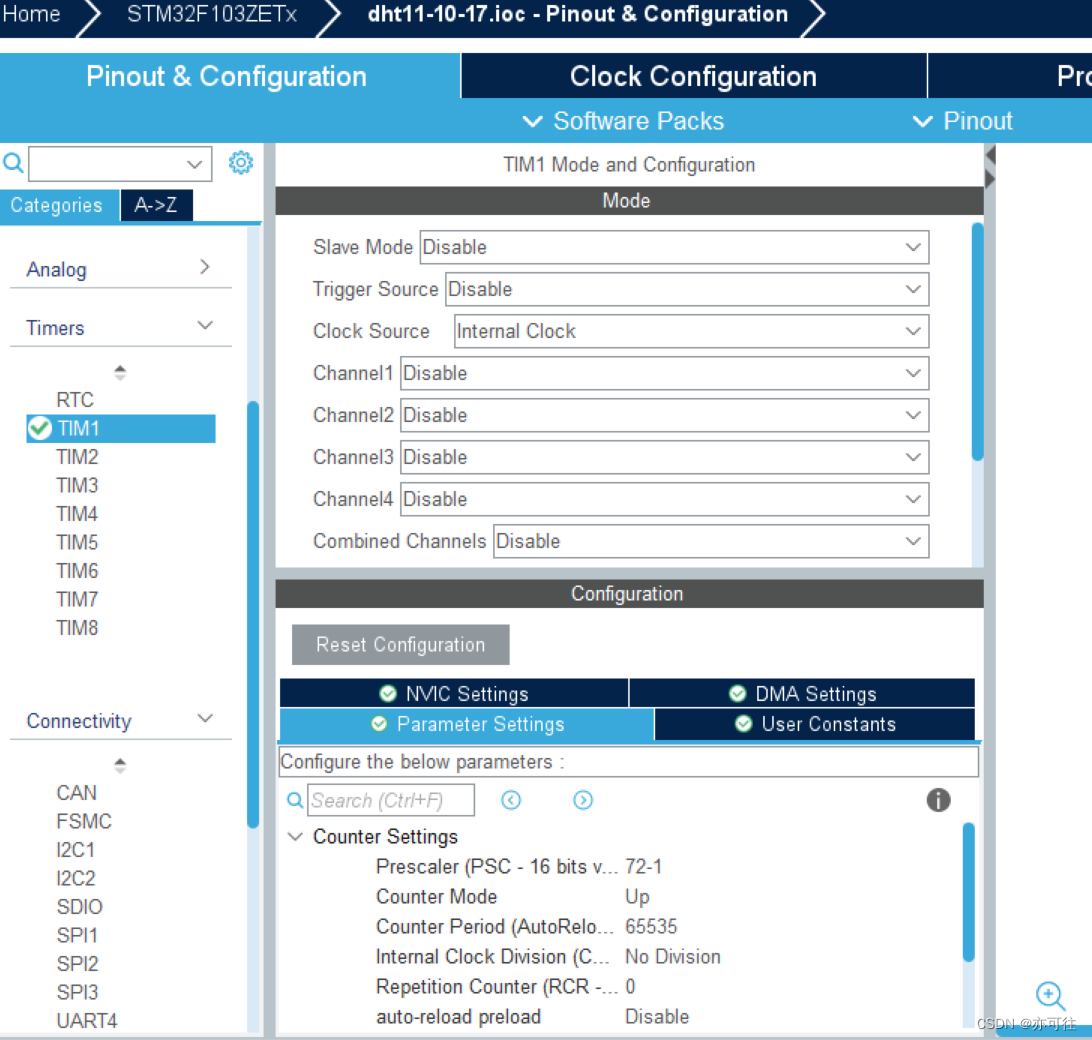The height and width of the screenshot is (1040, 1092).
Task: Click the zoom-in magnifier icon in pinout view
Action: pyautogui.click(x=1050, y=996)
